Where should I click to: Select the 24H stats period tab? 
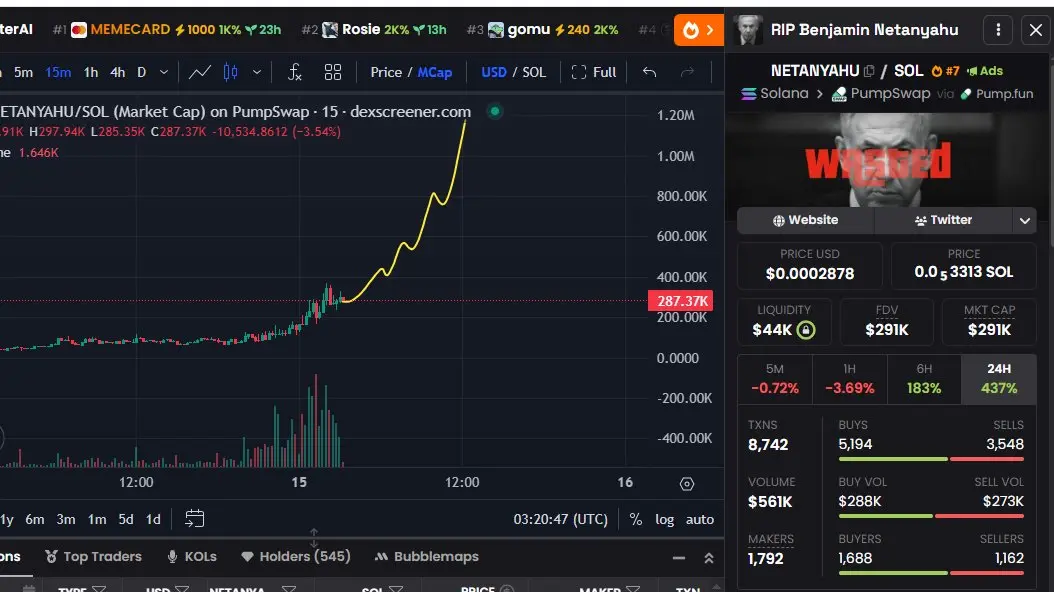999,379
